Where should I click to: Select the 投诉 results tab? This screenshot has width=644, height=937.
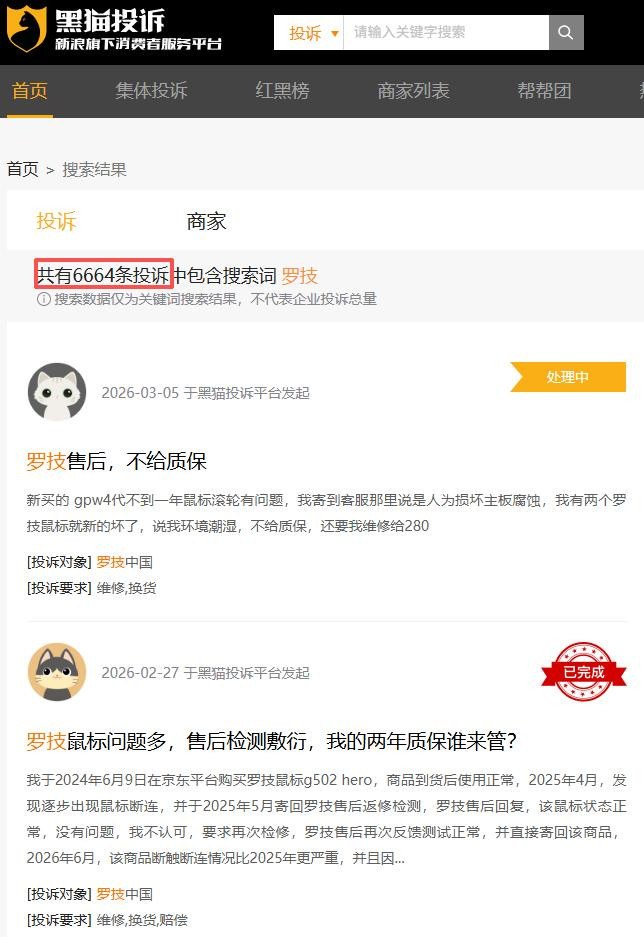click(56, 222)
